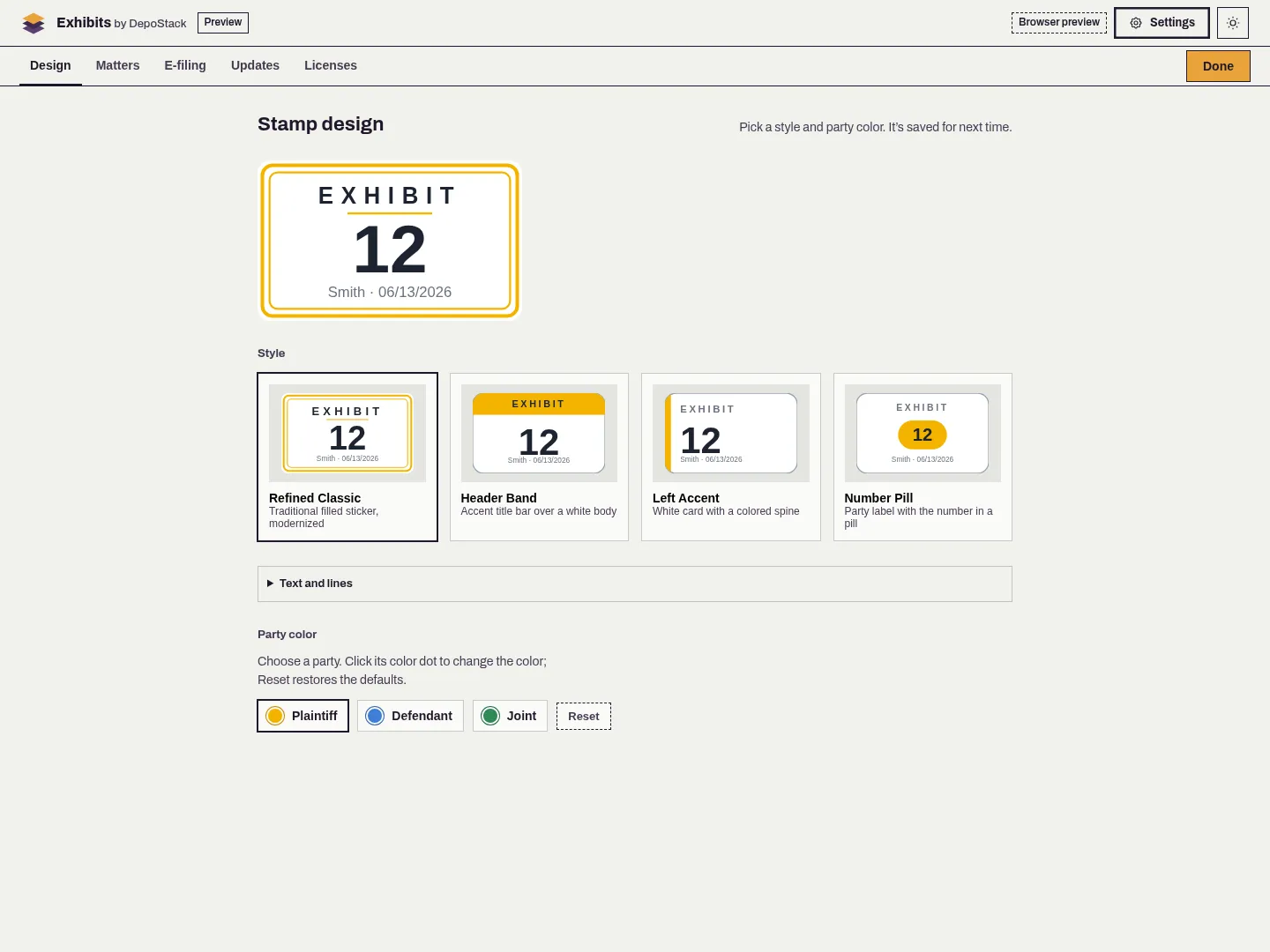The height and width of the screenshot is (952, 1270).
Task: Open the Matters tab
Action: (117, 66)
